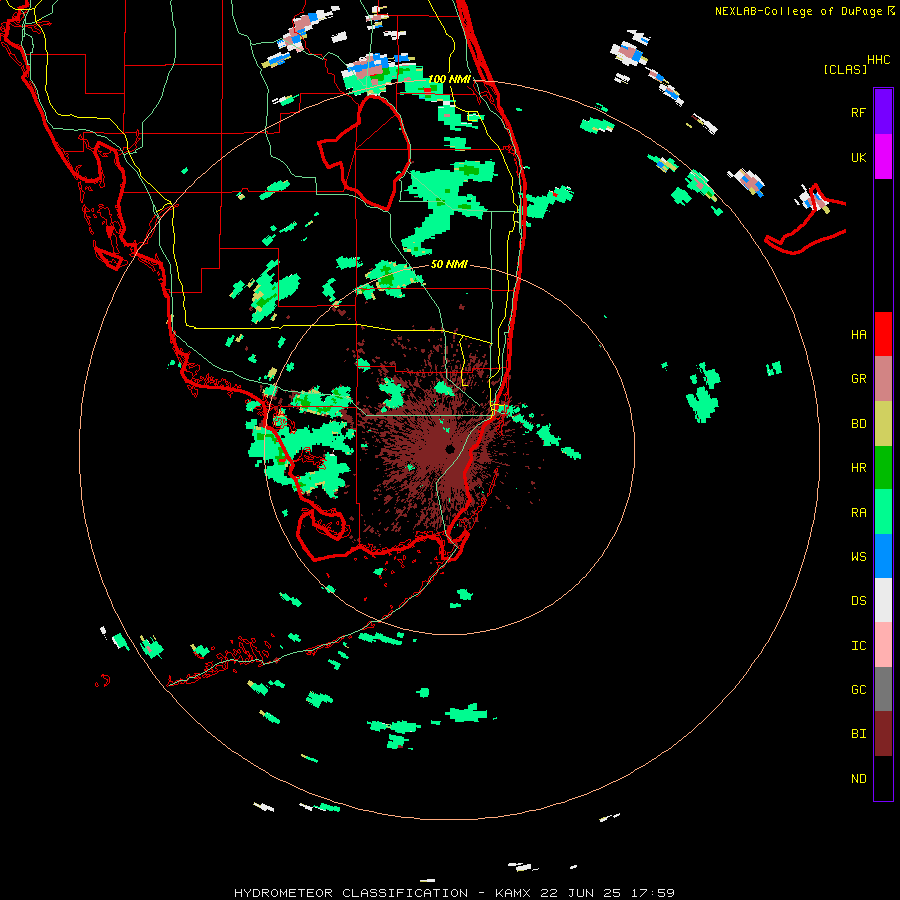900x900 pixels.
Task: Click the WS legend label
Action: coord(858,557)
